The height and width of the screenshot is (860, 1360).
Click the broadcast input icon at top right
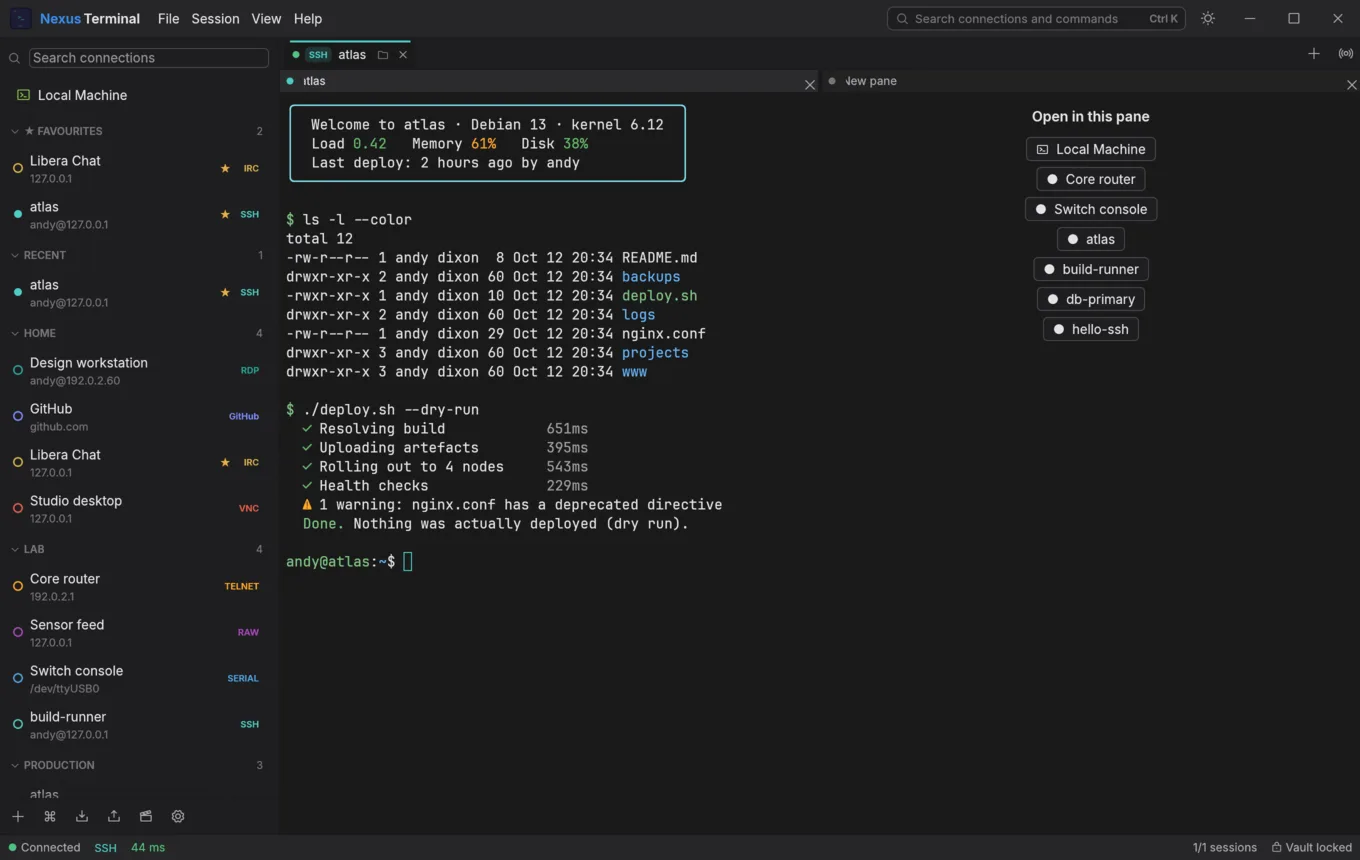click(1346, 54)
